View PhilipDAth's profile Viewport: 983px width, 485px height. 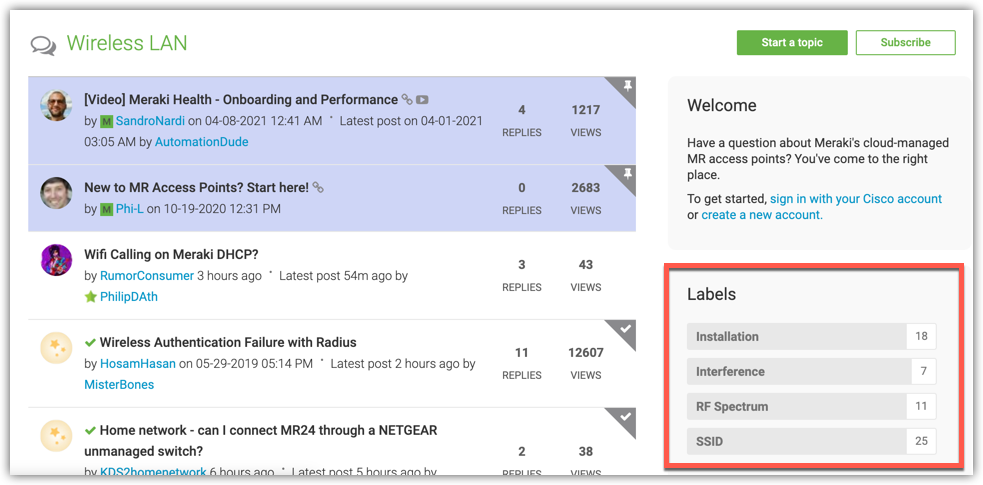(x=129, y=297)
